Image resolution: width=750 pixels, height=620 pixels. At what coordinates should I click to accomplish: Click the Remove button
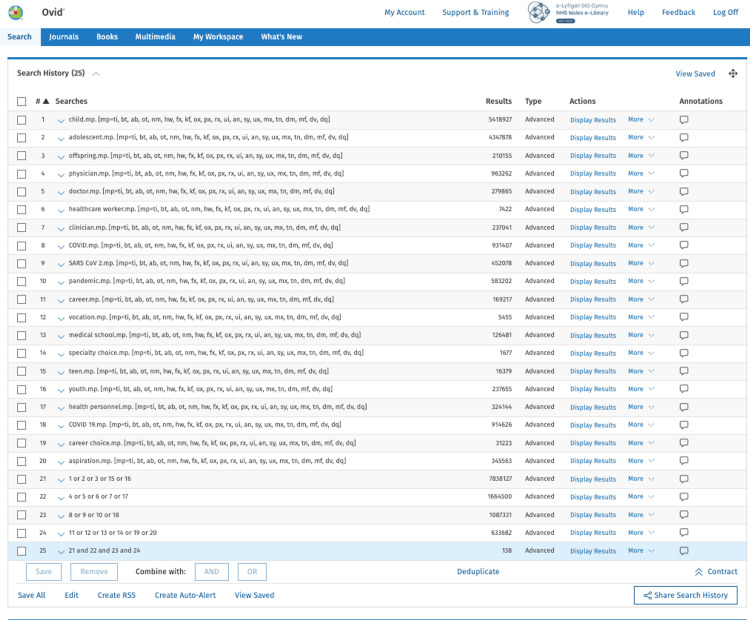[x=94, y=572]
